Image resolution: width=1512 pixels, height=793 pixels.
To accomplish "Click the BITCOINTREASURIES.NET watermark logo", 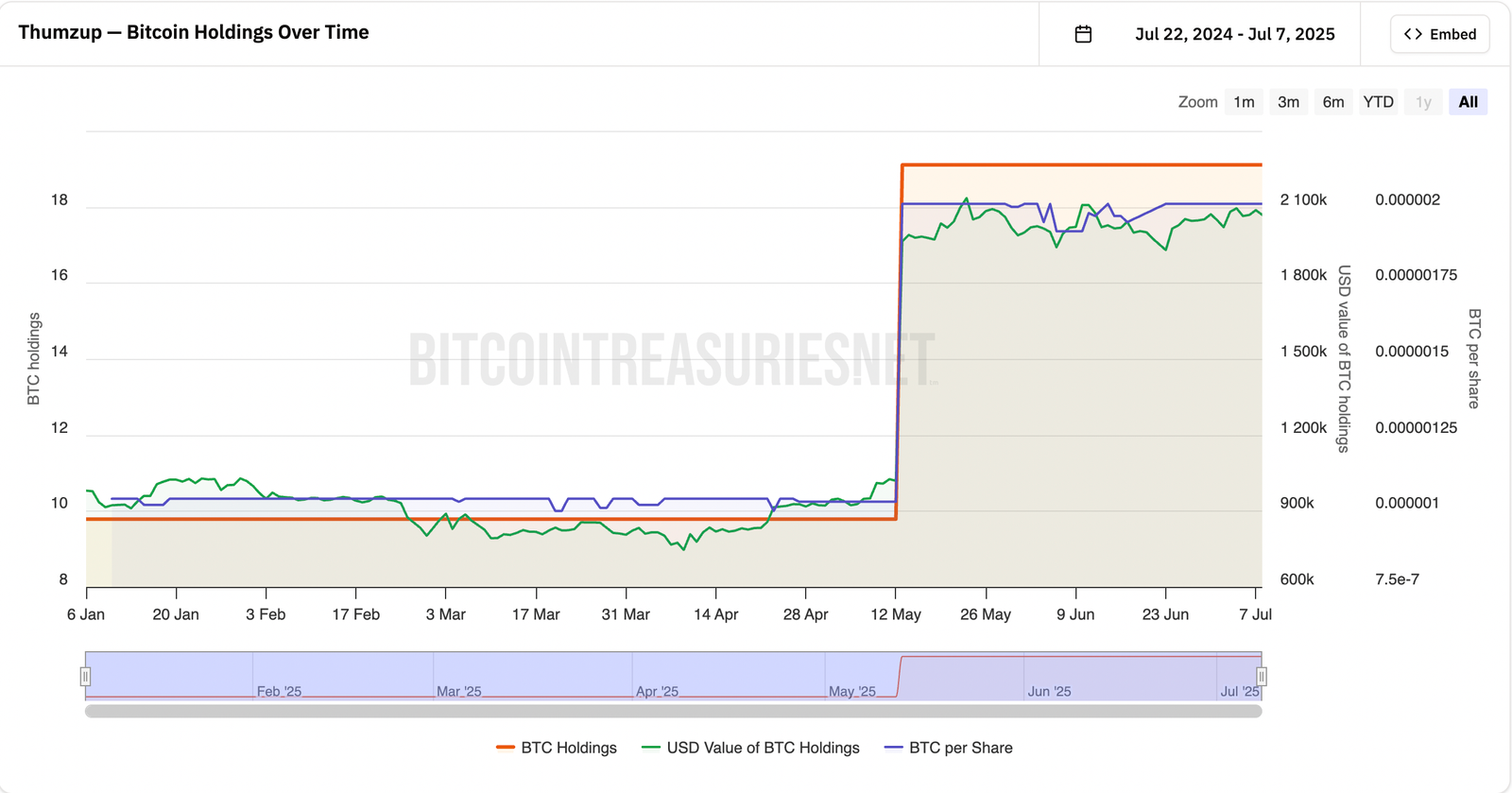I will point(673,359).
